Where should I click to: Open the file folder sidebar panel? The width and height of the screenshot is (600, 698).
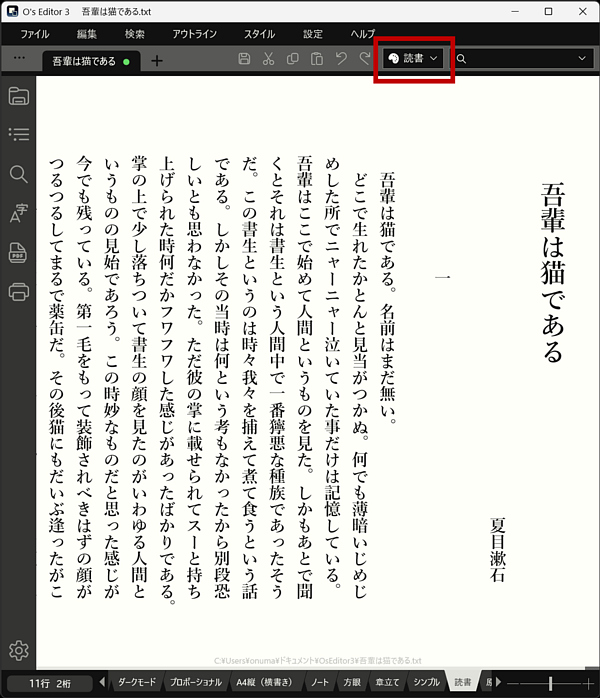(x=19, y=95)
